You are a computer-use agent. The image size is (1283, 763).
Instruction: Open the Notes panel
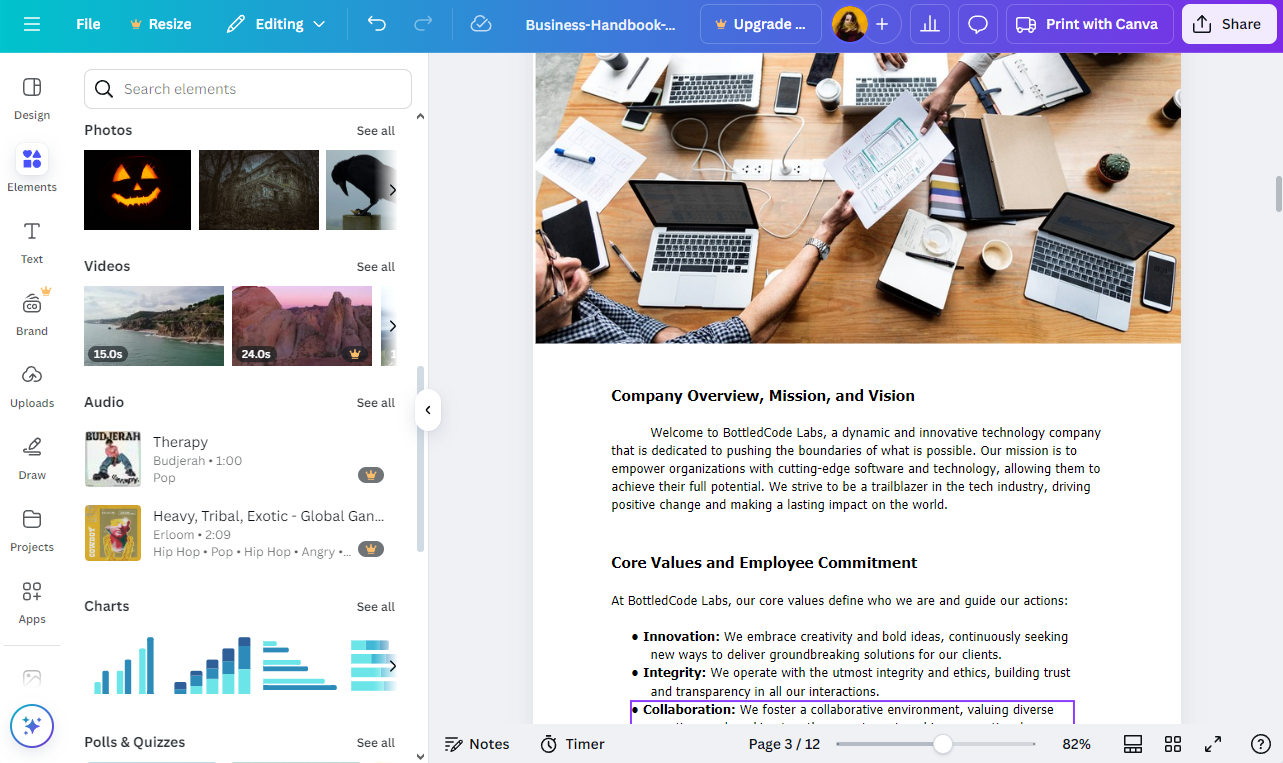click(477, 744)
